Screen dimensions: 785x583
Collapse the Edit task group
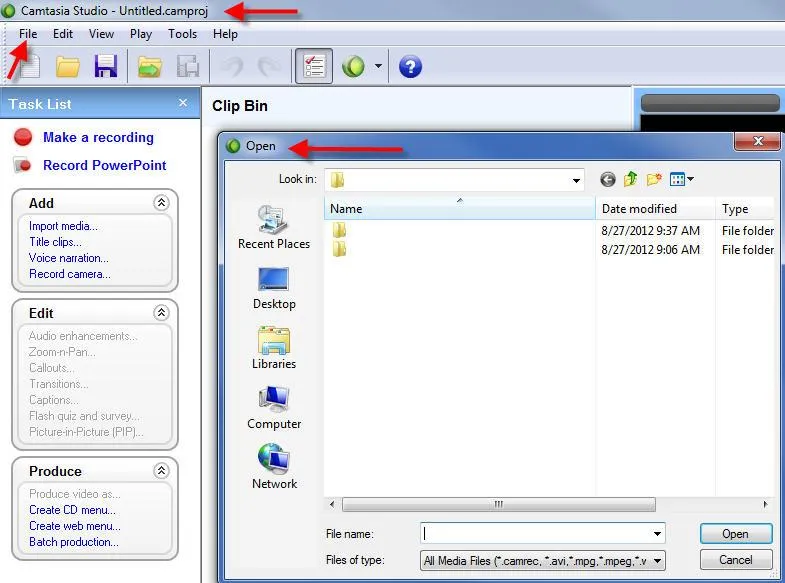point(161,313)
